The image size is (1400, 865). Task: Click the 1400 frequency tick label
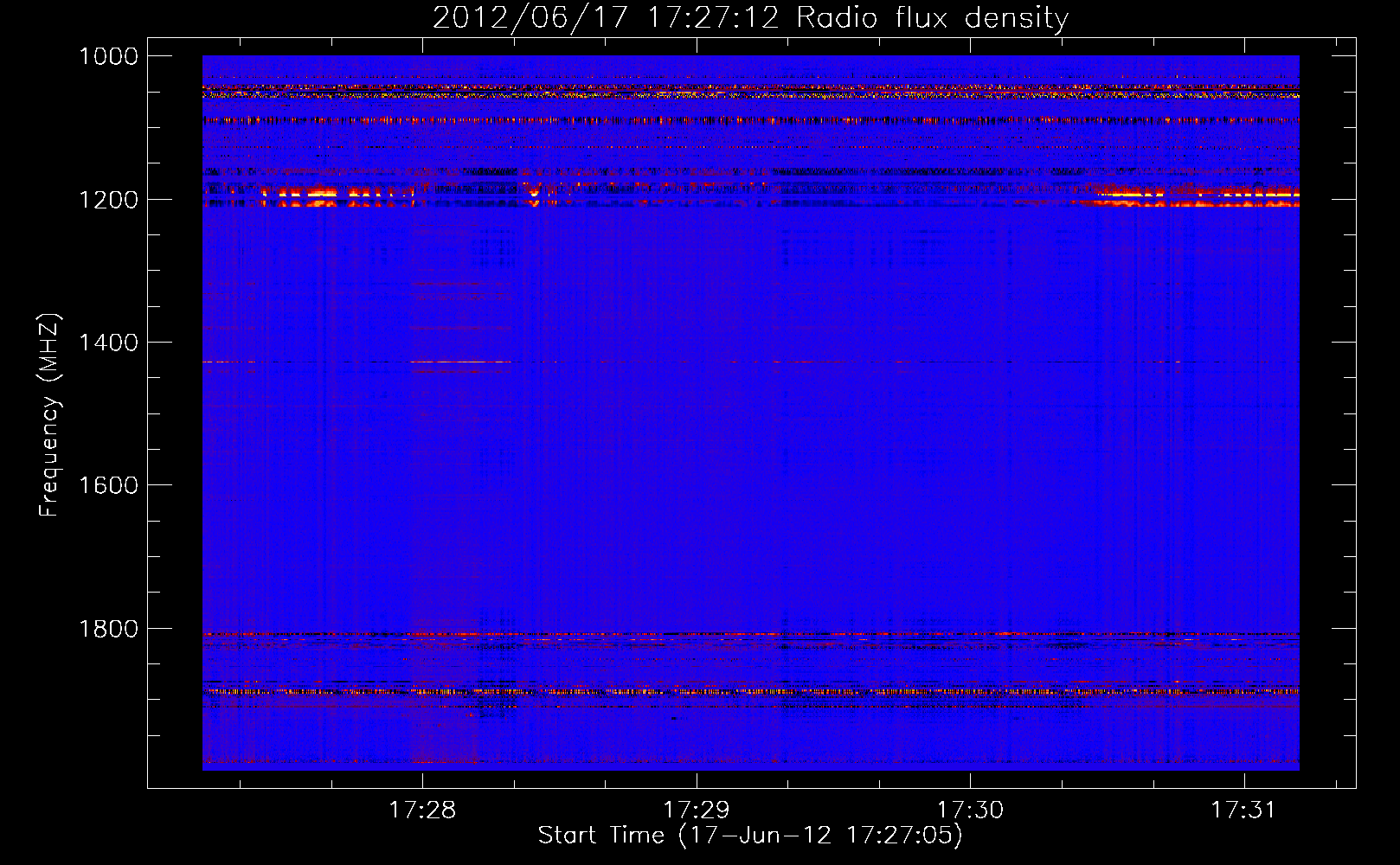[x=108, y=343]
